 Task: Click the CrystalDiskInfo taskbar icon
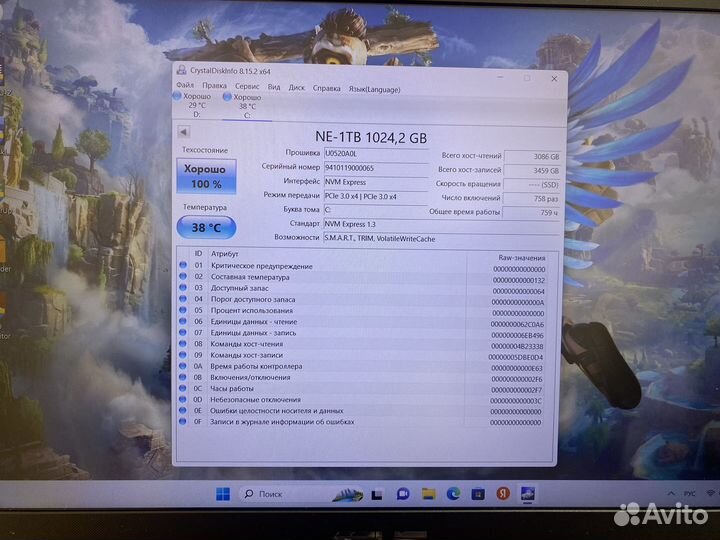tap(528, 494)
